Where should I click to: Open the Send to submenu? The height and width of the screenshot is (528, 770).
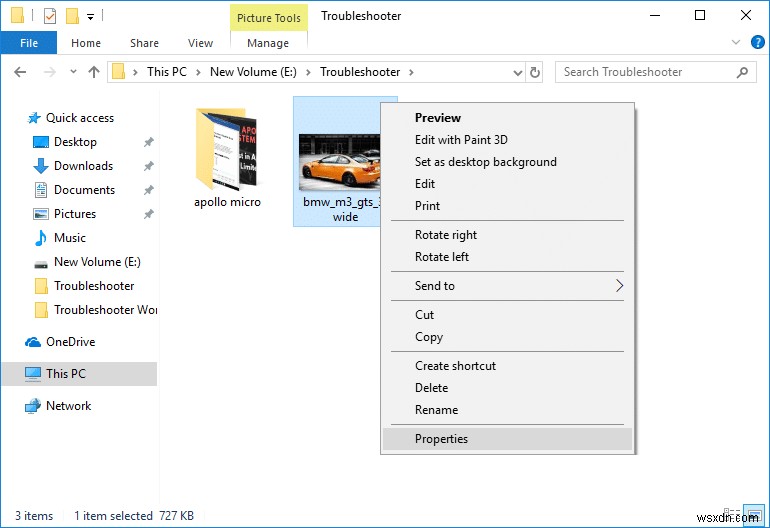point(508,286)
